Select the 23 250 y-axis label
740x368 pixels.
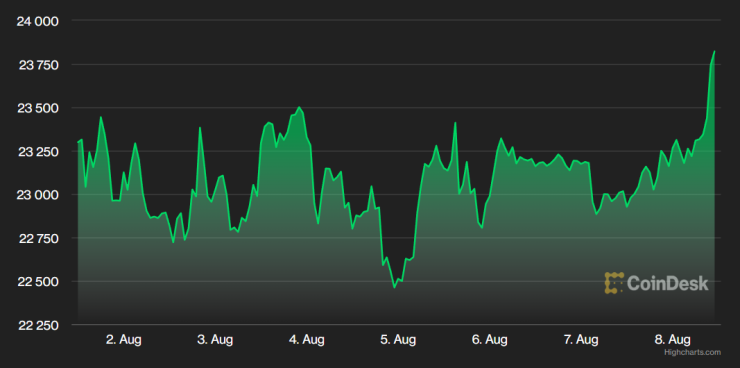click(38, 152)
